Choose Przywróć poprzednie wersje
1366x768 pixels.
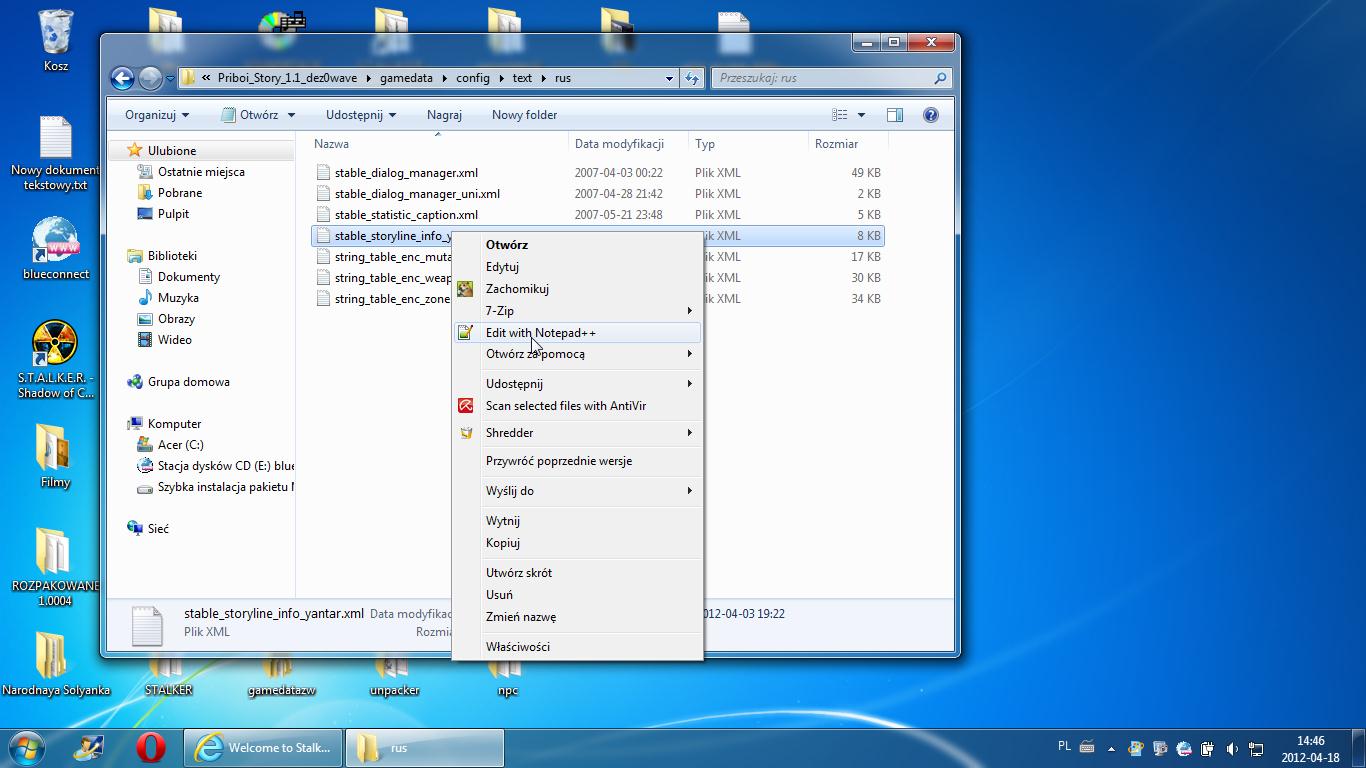pos(577,461)
